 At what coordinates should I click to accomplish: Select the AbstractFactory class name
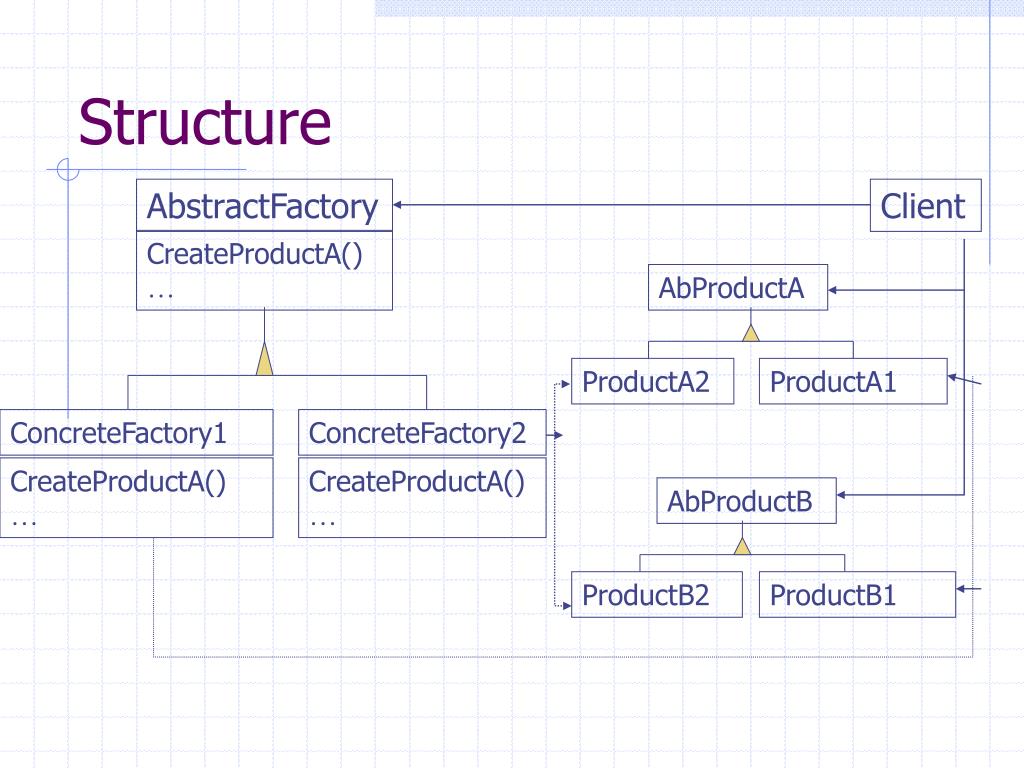pyautogui.click(x=263, y=207)
